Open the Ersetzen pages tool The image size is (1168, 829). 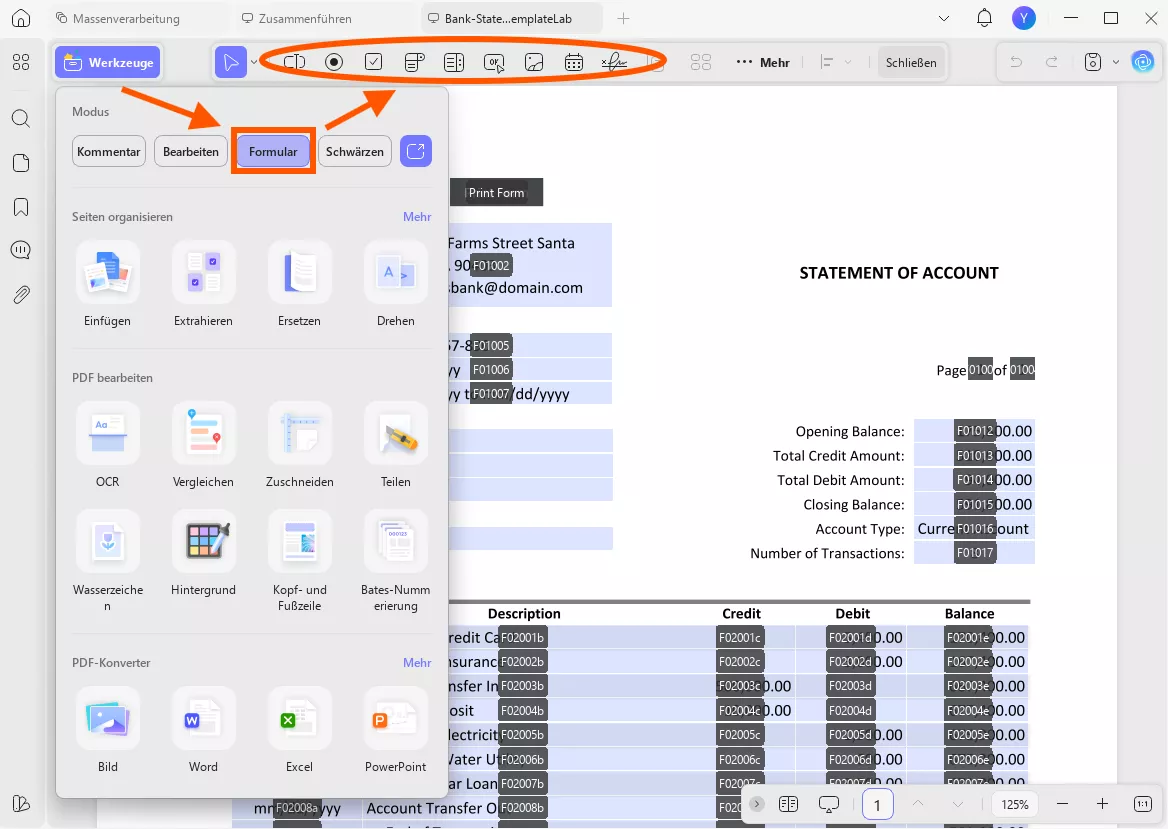(299, 286)
